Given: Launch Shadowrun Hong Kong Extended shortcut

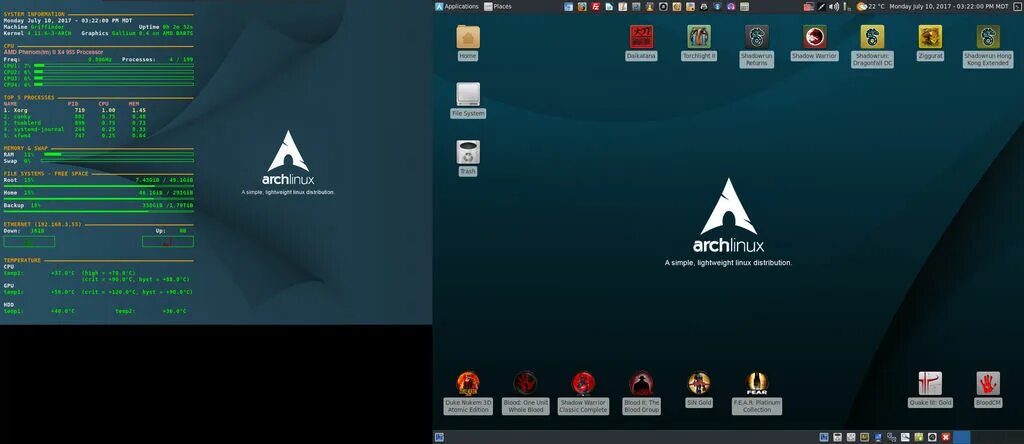Looking at the screenshot, I should (x=988, y=38).
